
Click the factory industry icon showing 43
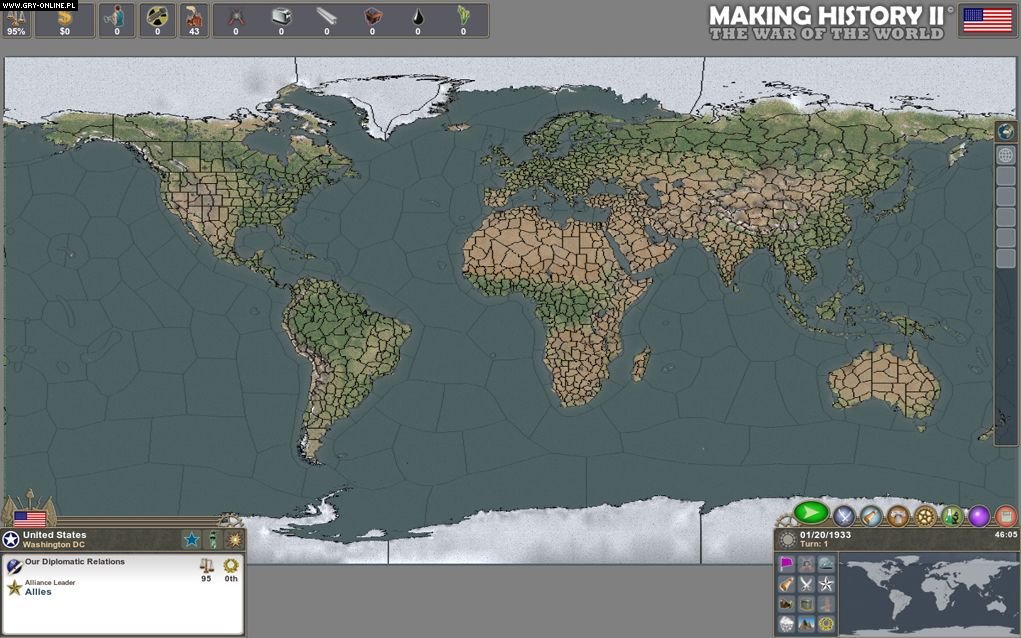click(194, 16)
